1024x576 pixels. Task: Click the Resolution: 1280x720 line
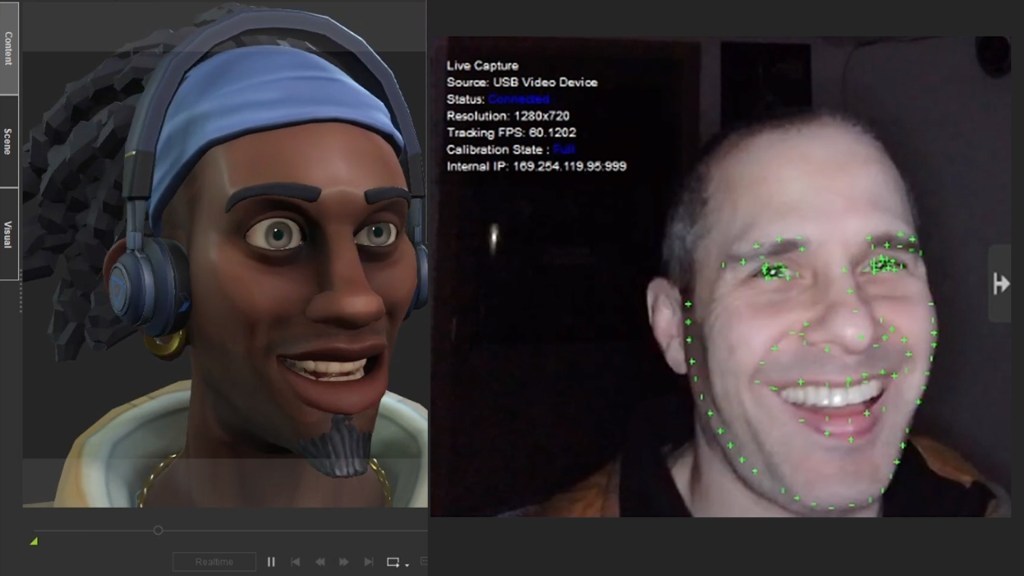point(508,116)
